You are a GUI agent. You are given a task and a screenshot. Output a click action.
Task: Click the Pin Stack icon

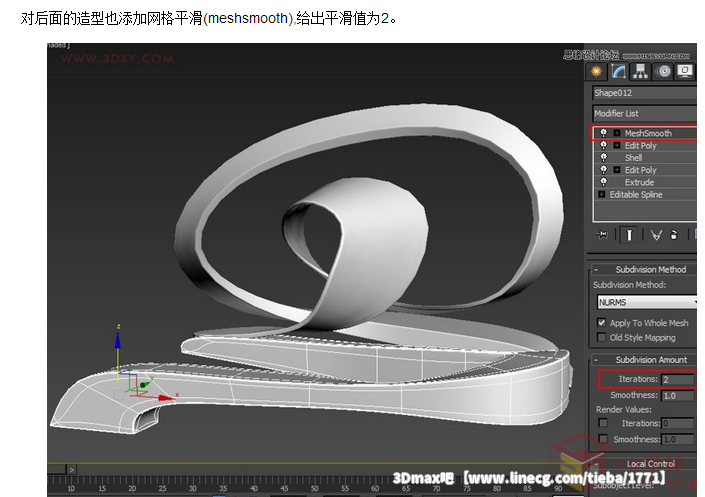tap(602, 234)
